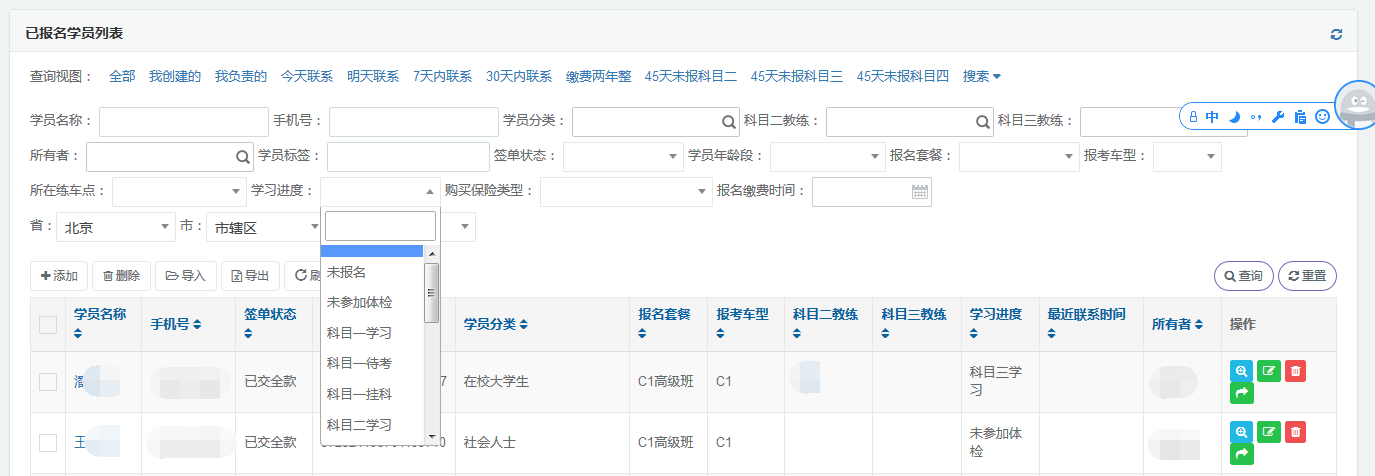Sort the table by the 手机号 column
This screenshot has width=1375, height=476.
click(x=176, y=324)
